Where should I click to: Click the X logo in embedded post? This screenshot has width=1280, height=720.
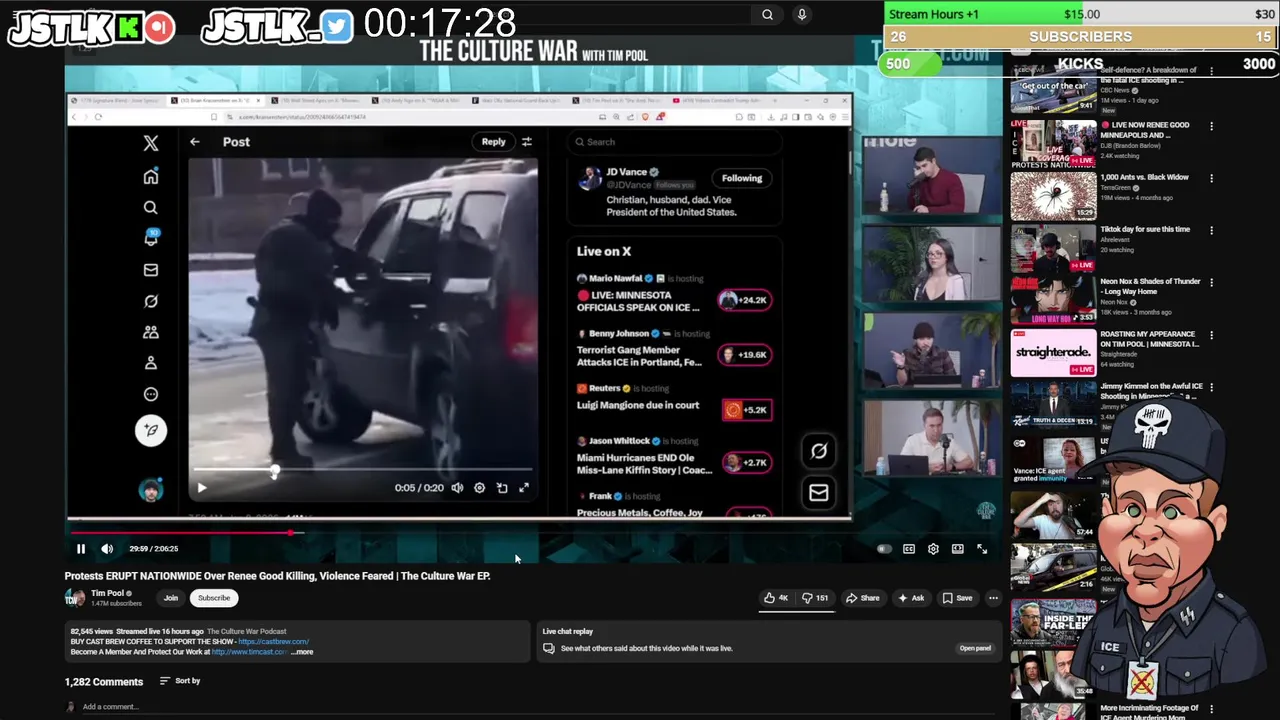tap(151, 143)
